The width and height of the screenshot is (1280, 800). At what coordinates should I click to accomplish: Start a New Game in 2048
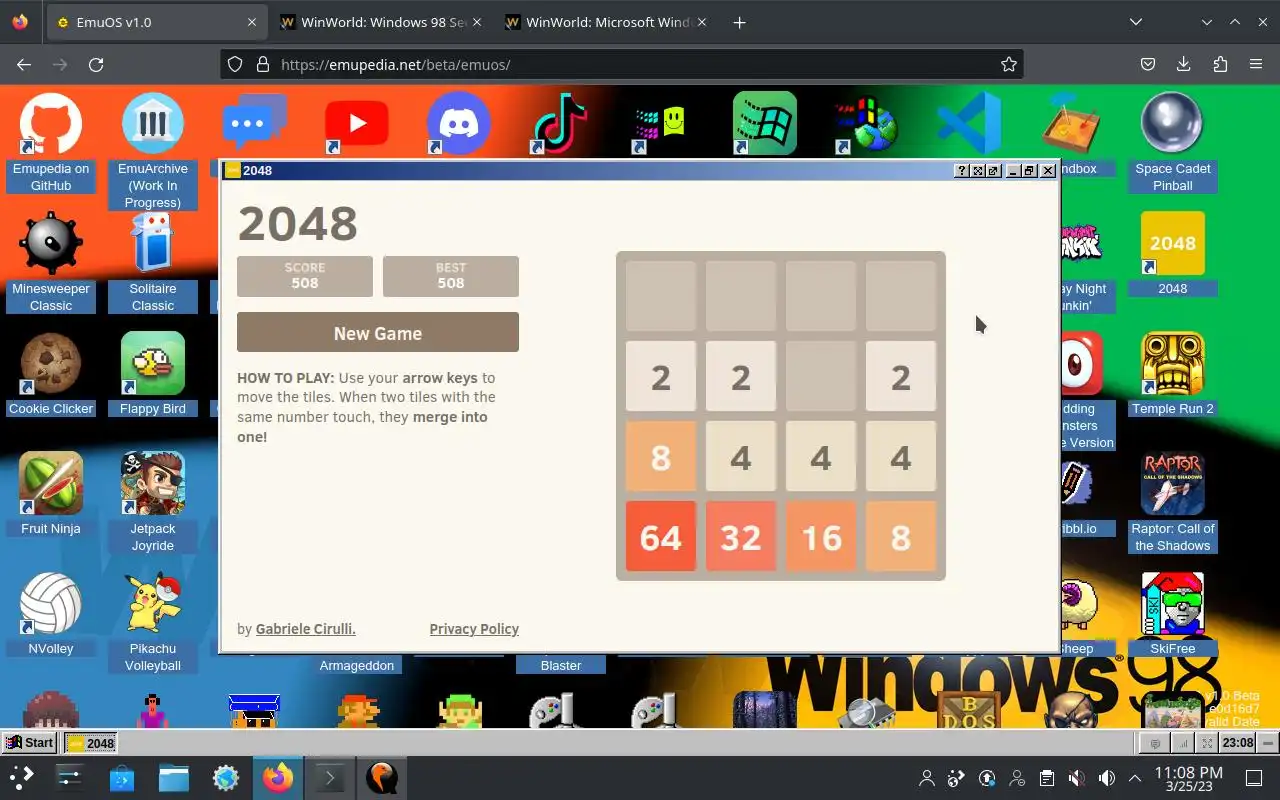[x=378, y=333]
